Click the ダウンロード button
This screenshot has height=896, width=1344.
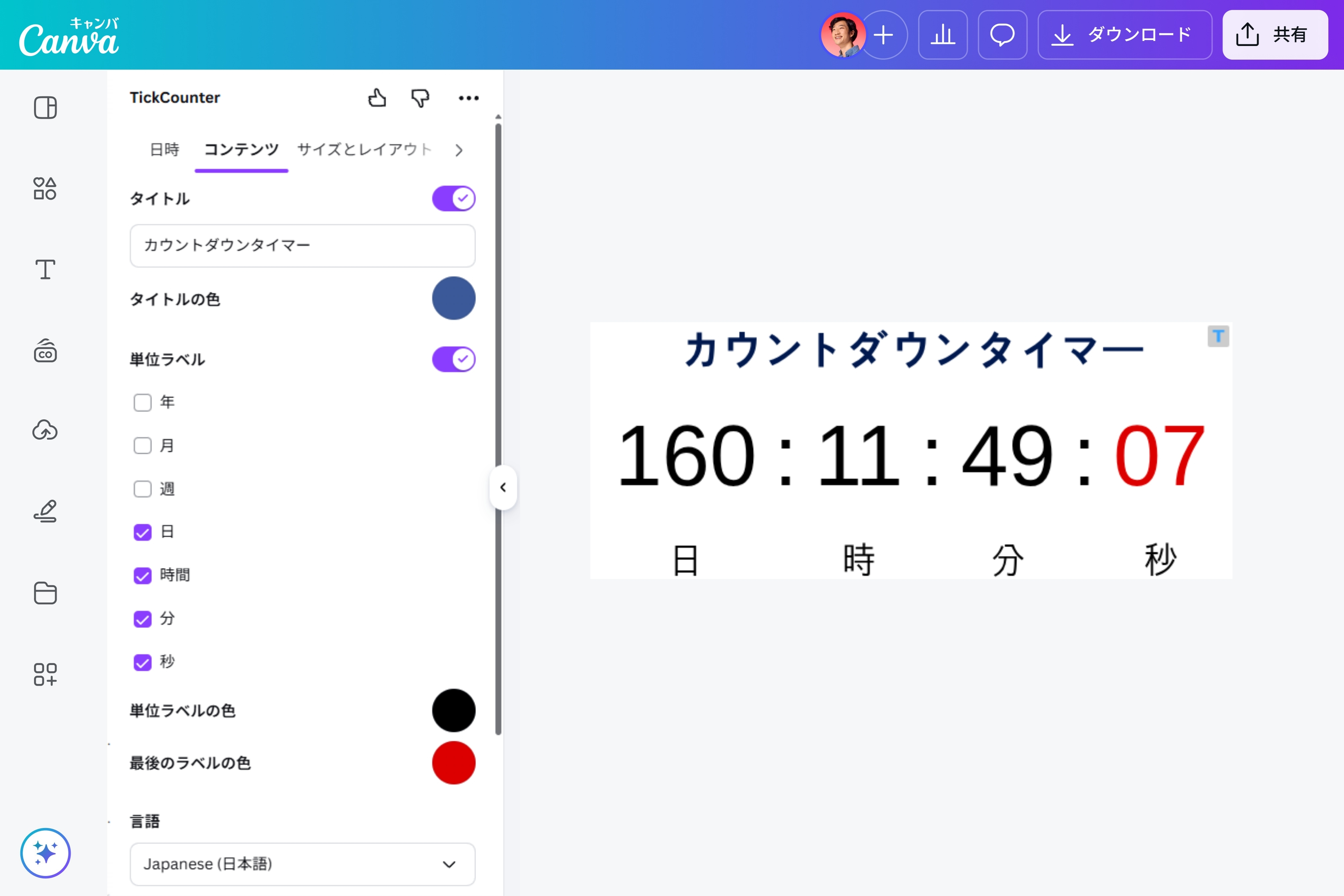(x=1124, y=35)
